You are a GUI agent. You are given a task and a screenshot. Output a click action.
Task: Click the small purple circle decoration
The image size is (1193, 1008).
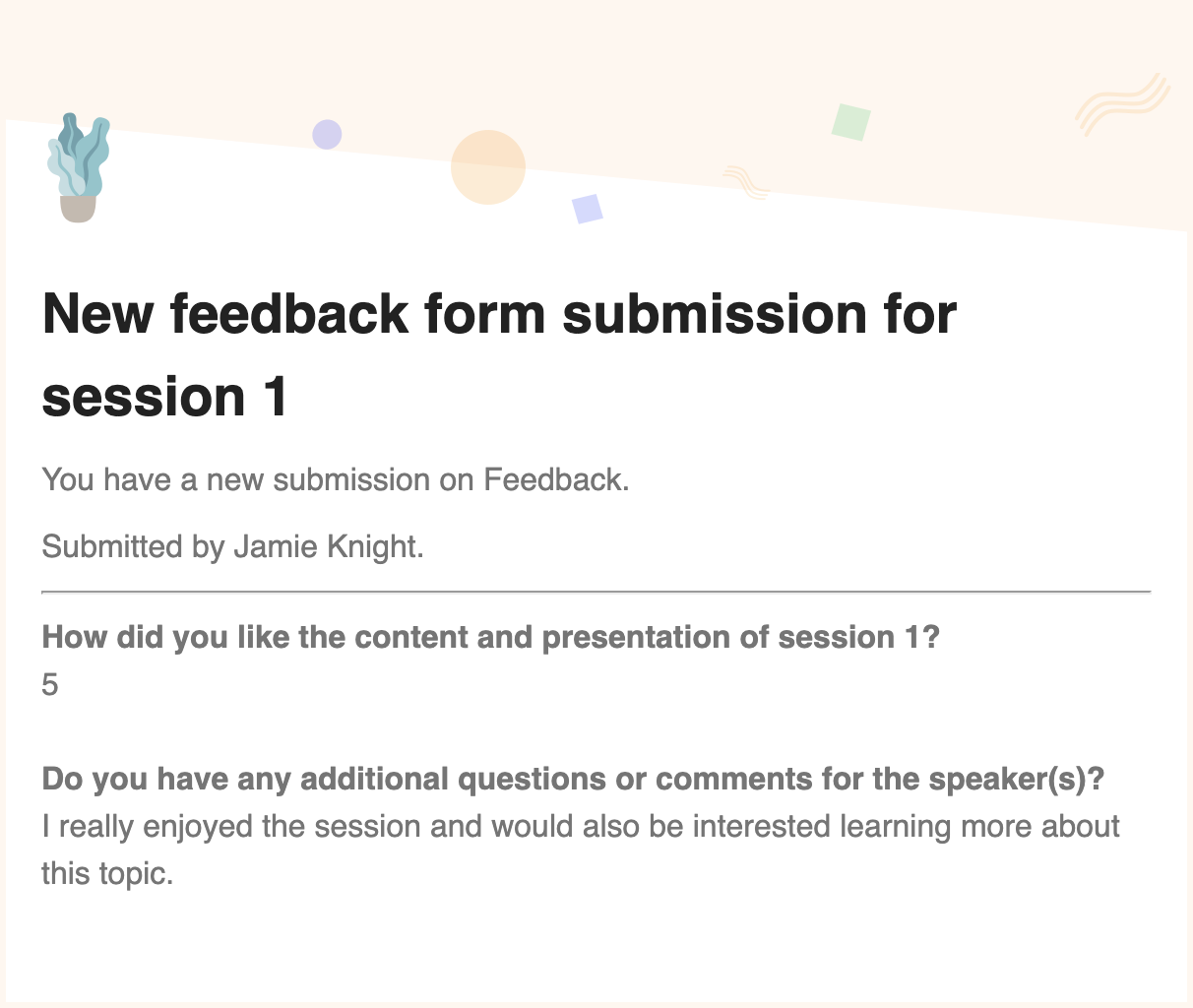point(327,135)
